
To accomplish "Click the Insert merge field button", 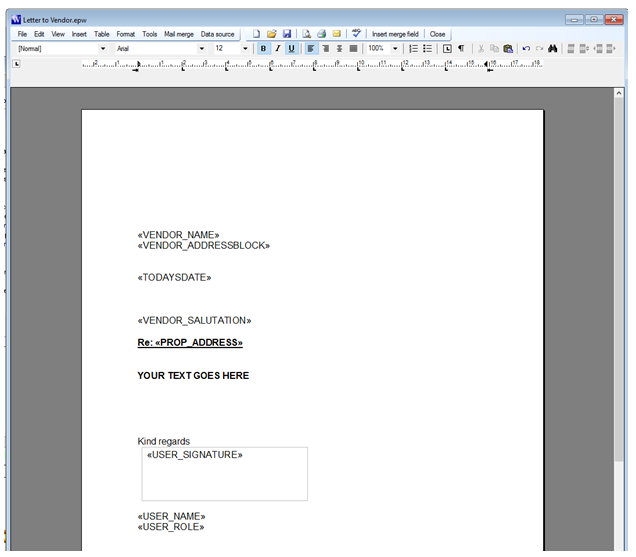I will (x=395, y=34).
